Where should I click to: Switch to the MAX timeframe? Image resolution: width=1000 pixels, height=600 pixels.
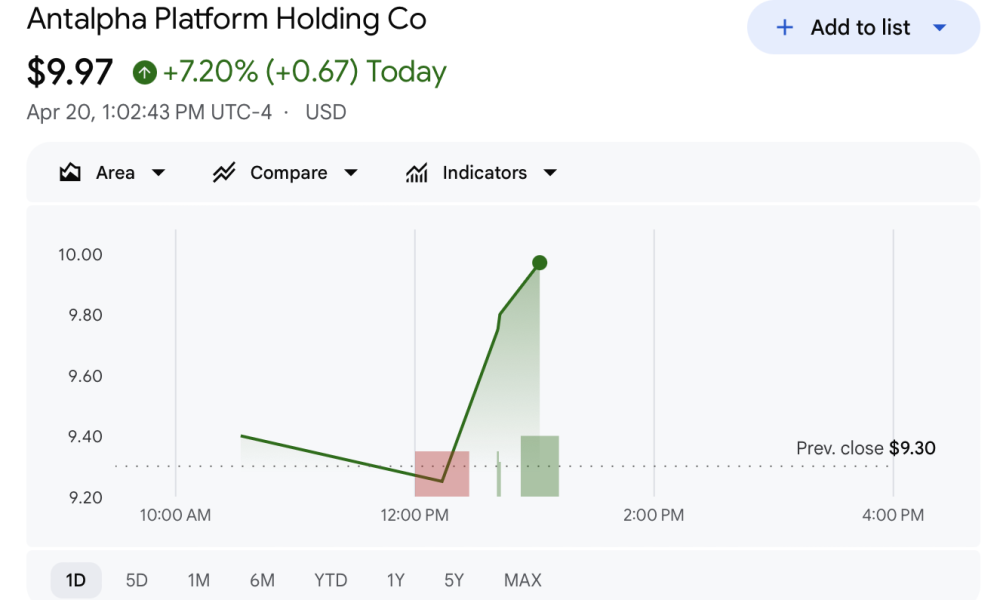tap(522, 579)
